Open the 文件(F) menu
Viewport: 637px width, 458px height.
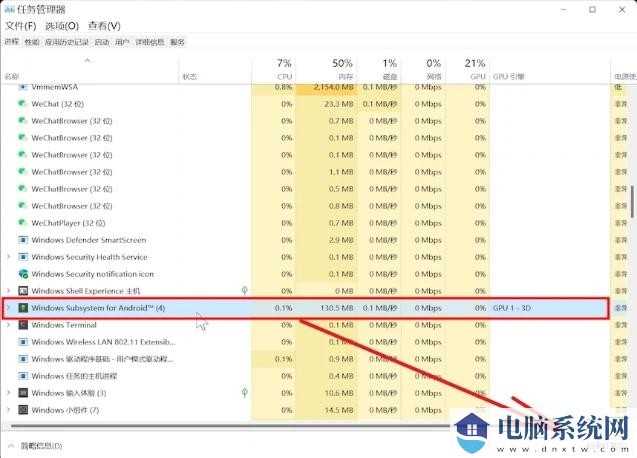tap(21, 26)
